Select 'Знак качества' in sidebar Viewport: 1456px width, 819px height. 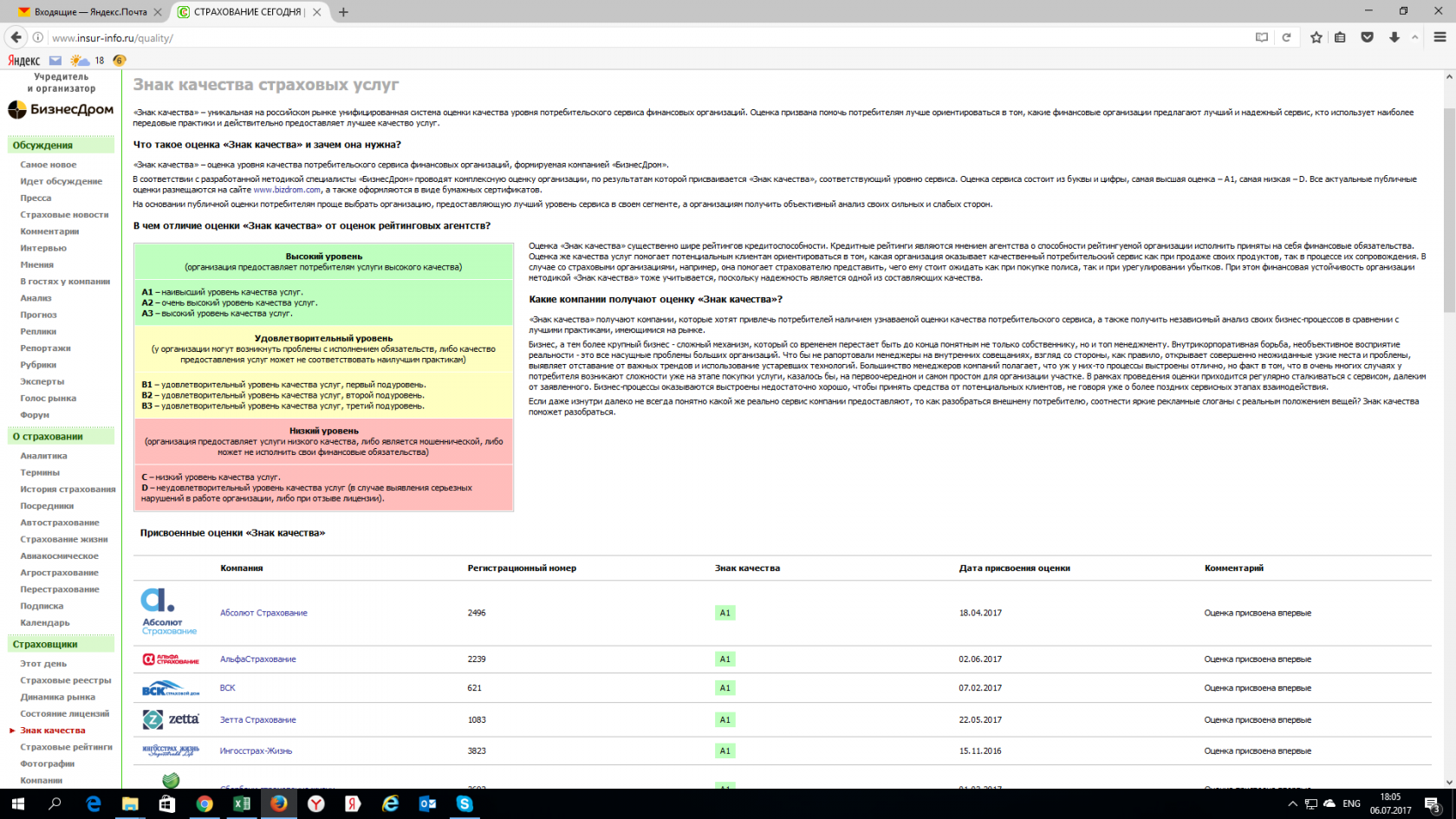53,731
